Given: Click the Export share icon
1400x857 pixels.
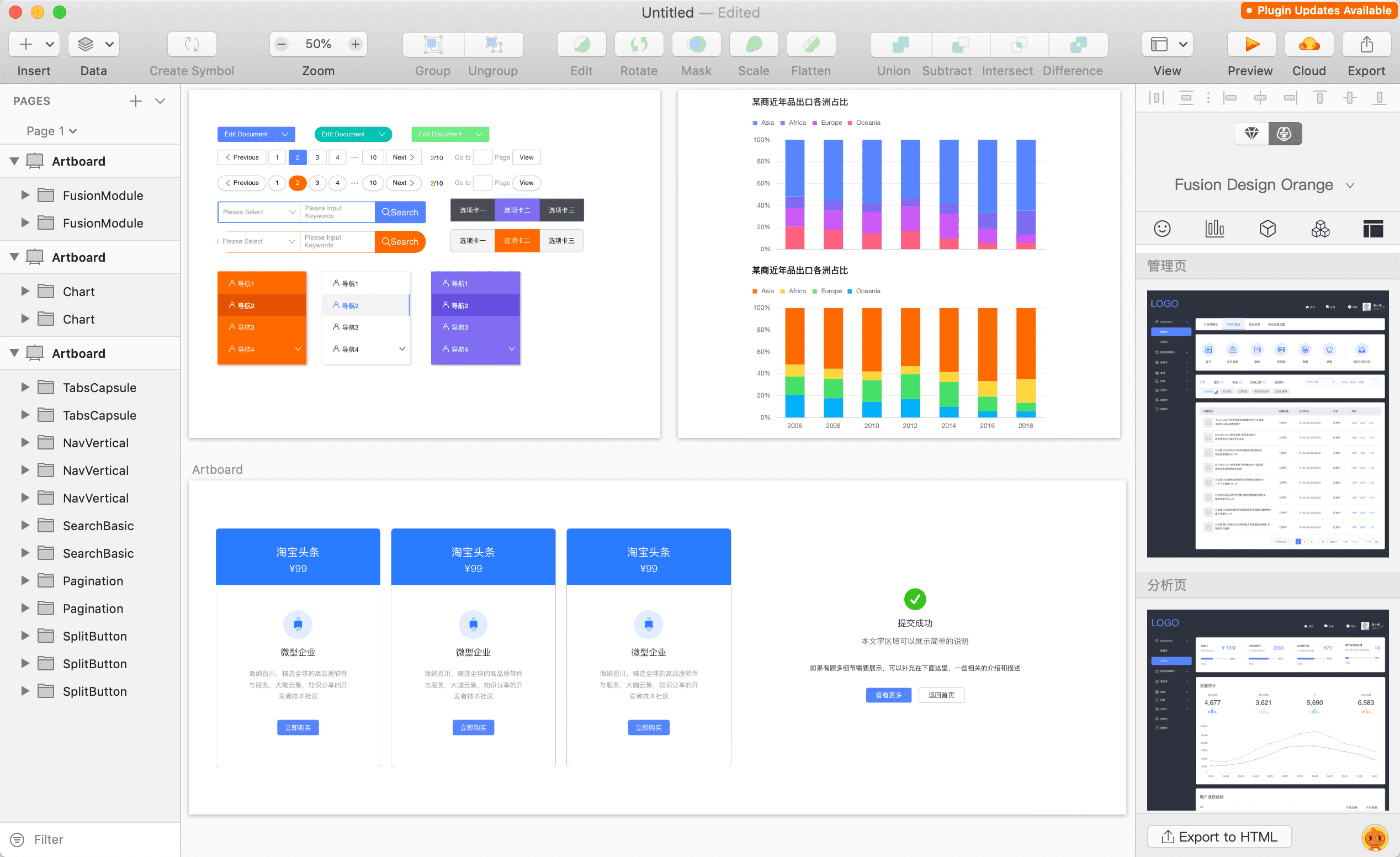Looking at the screenshot, I should (x=1366, y=44).
